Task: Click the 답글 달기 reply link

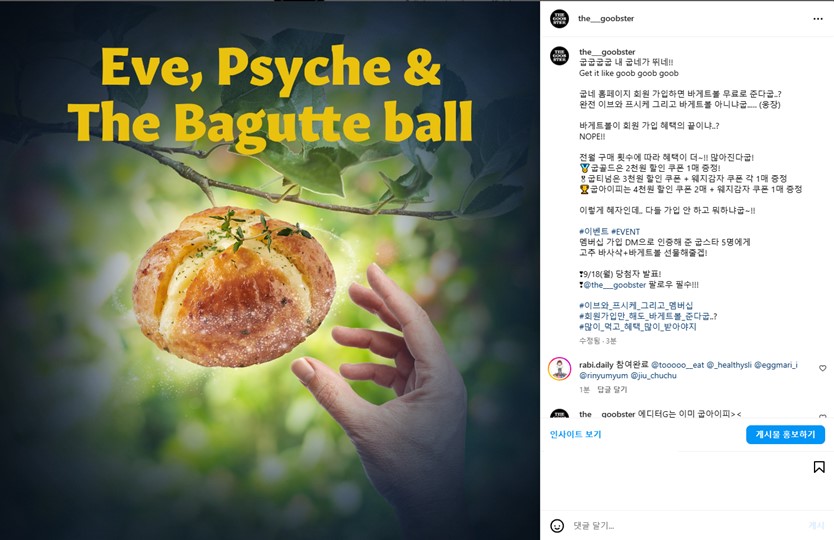Action: pyautogui.click(x=612, y=389)
